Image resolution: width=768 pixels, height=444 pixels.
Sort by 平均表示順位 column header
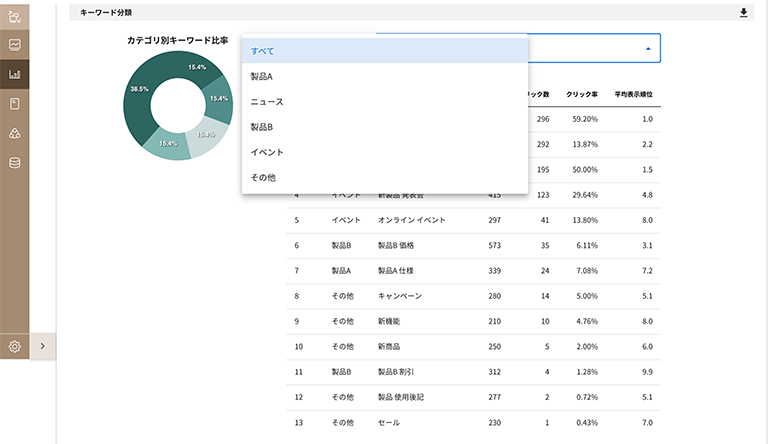633,94
